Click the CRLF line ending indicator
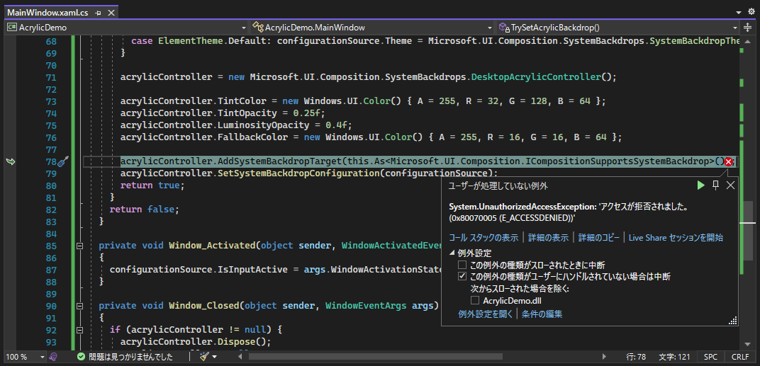Image resolution: width=760 pixels, height=366 pixels. pos(740,357)
